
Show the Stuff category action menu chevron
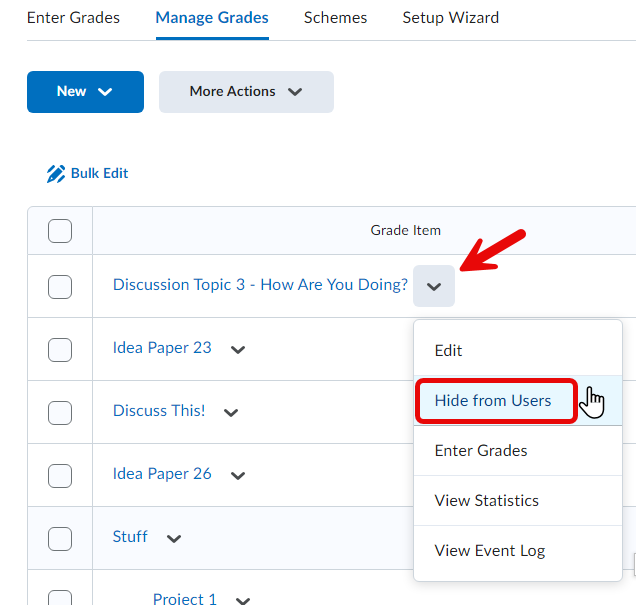point(174,538)
